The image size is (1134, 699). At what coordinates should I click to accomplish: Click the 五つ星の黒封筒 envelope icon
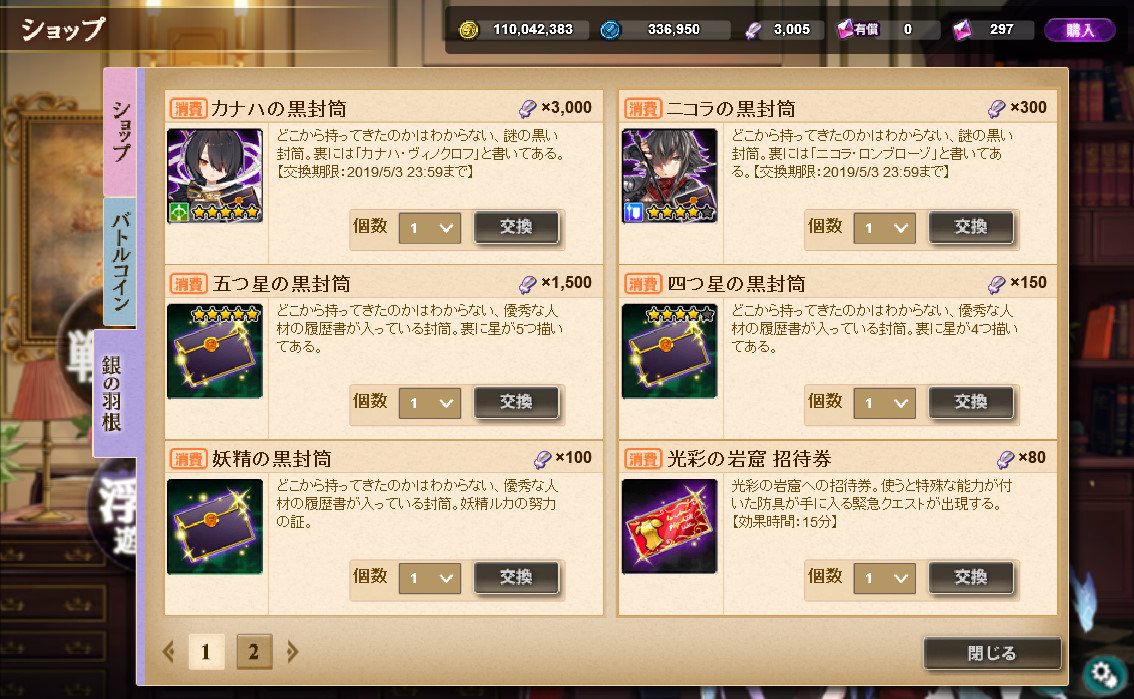point(215,351)
